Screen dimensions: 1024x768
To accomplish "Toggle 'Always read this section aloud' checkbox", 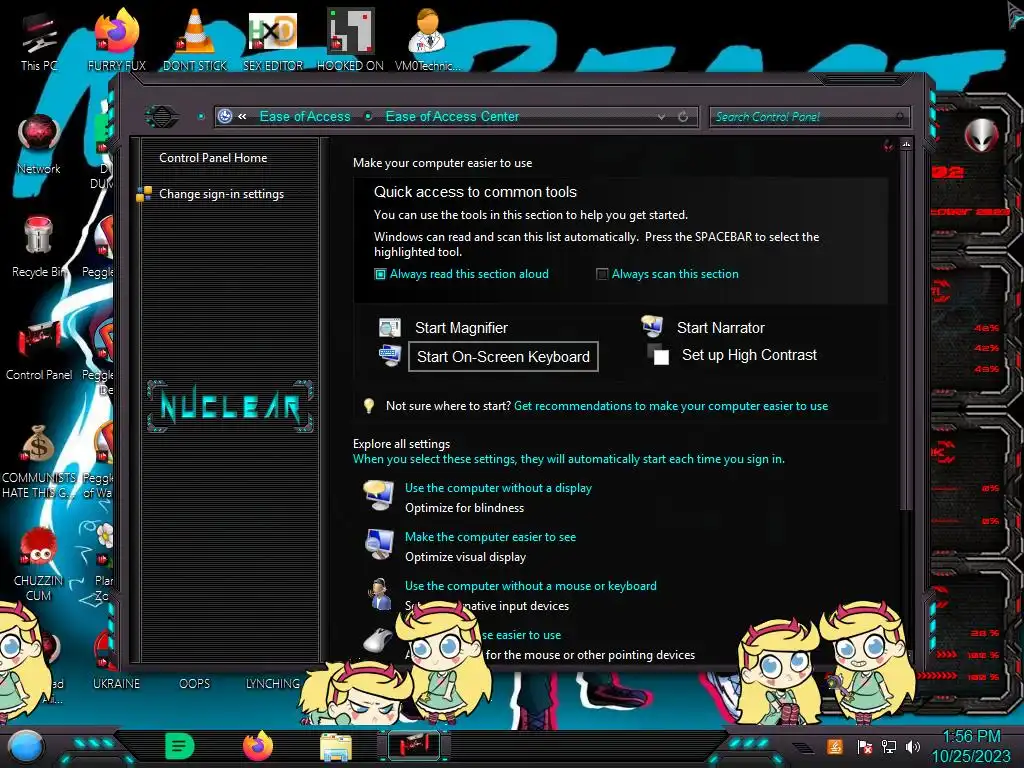I will click(380, 274).
